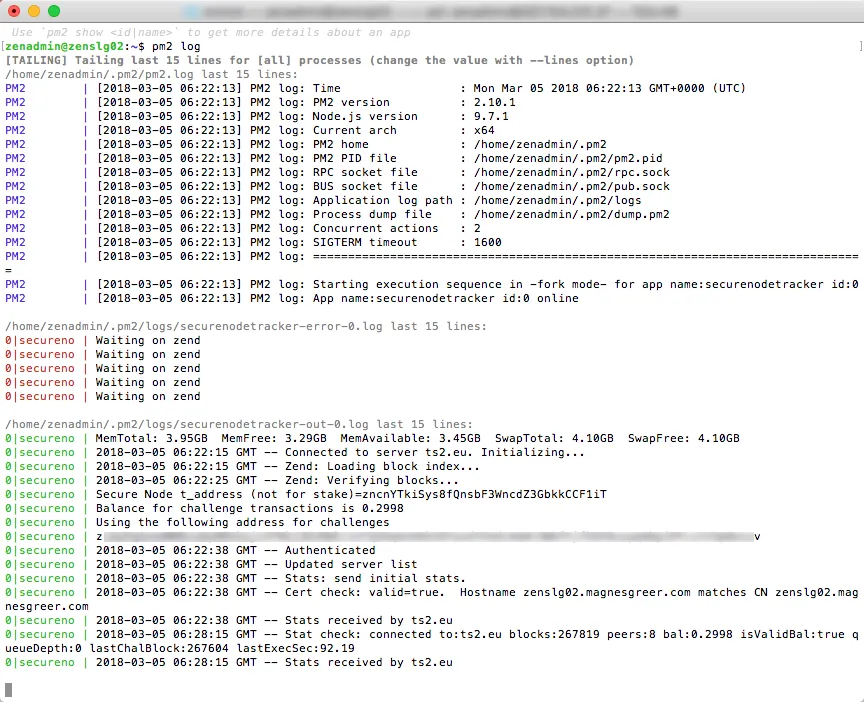Image resolution: width=864 pixels, height=702 pixels.
Task: Click 'Connected to server ts2.eu. Initializing...' line
Action: point(295,452)
